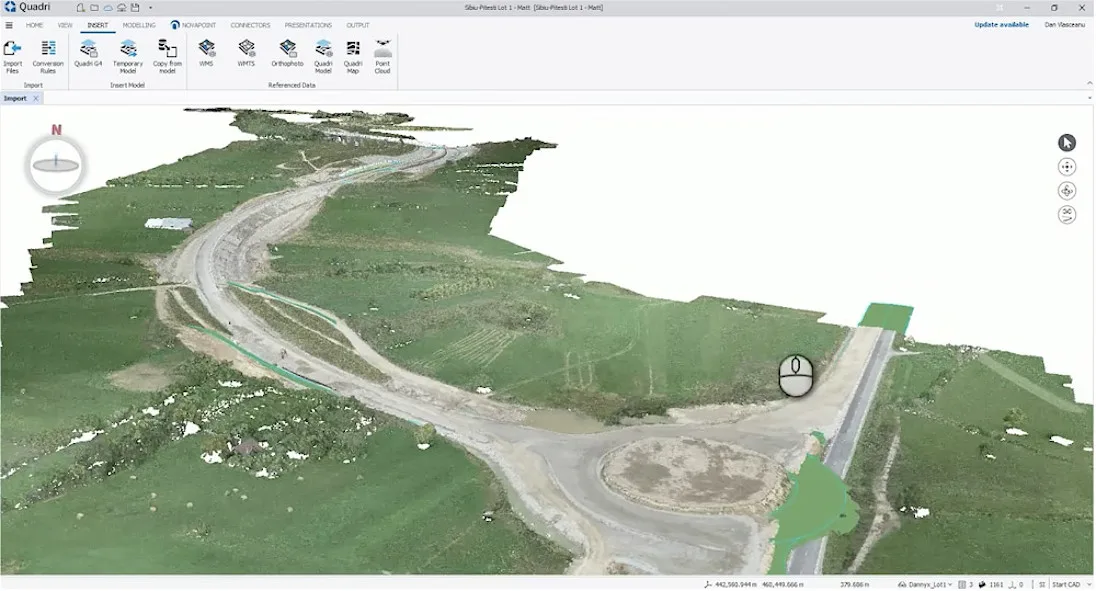This screenshot has width=1096, height=591.
Task: Click the layer count icon showing 3
Action: (x=962, y=585)
